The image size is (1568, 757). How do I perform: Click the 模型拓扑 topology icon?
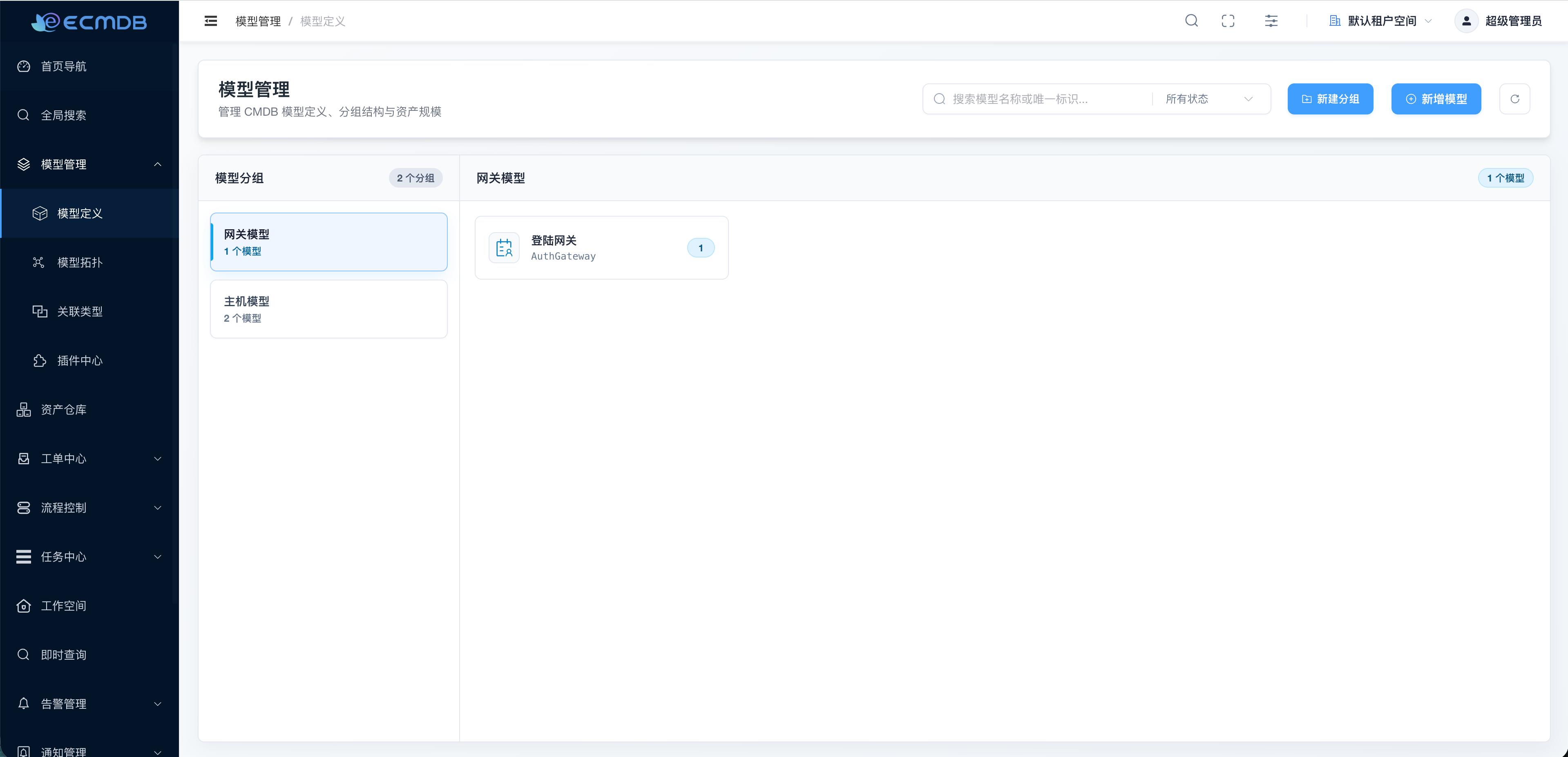click(x=39, y=262)
